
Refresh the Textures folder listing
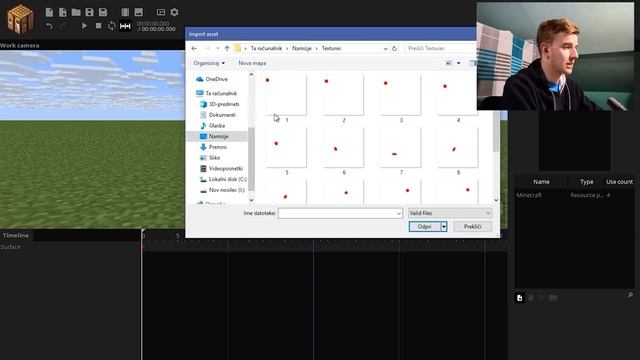394,48
